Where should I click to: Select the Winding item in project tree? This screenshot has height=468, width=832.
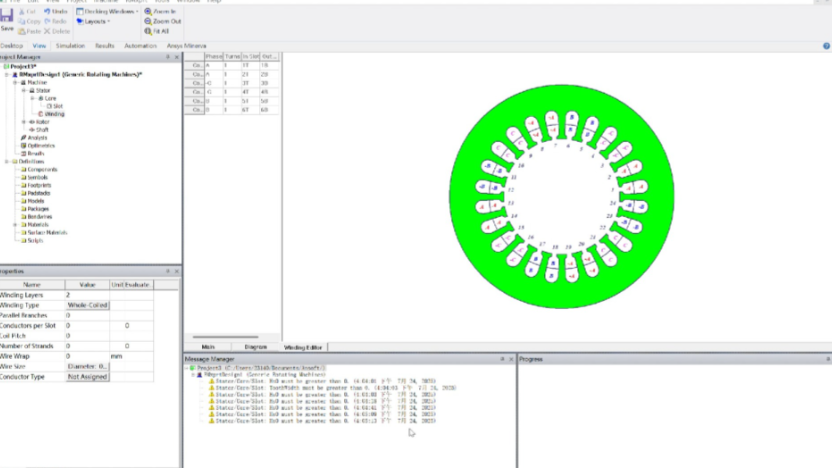pyautogui.click(x=54, y=114)
